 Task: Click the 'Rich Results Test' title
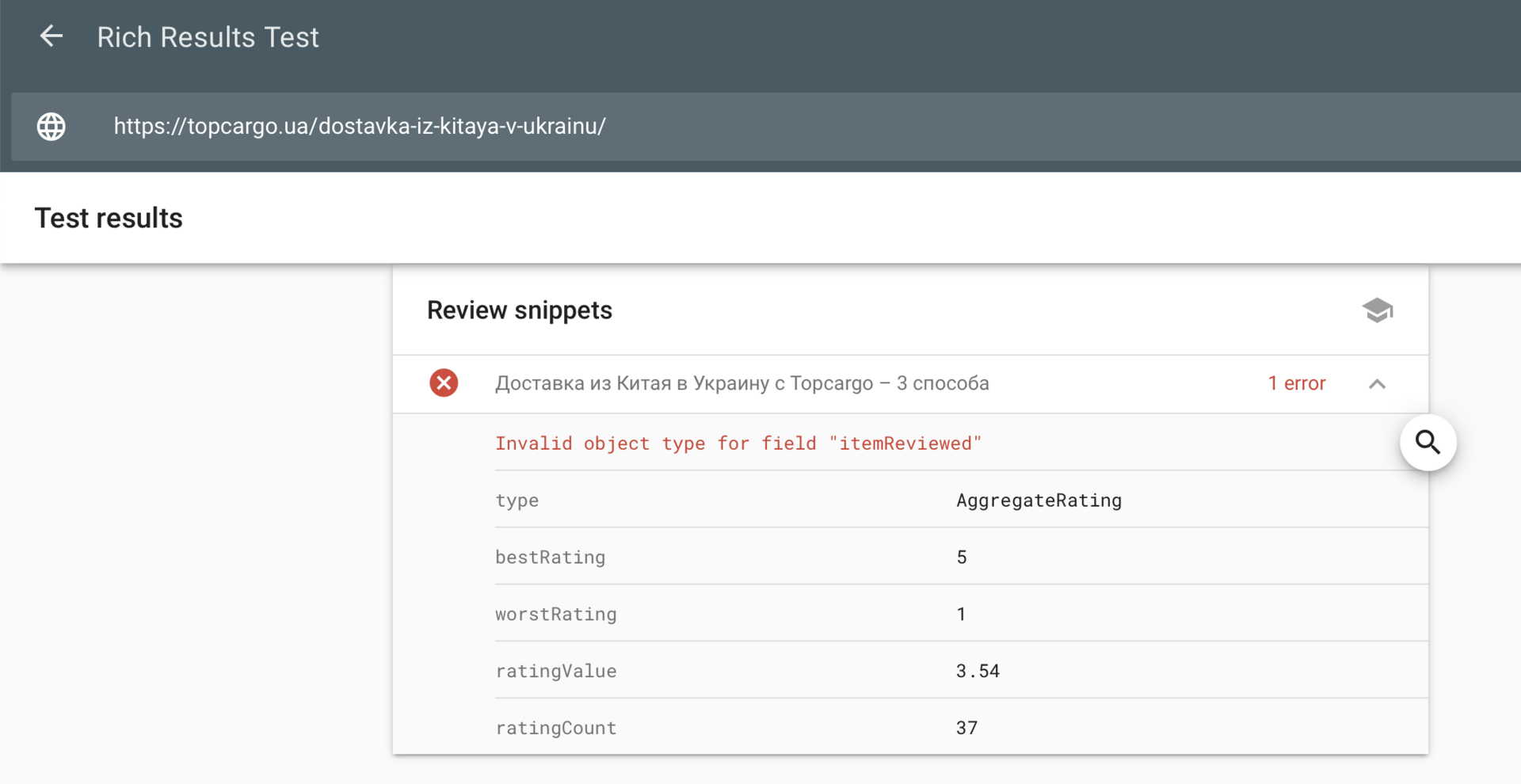click(208, 37)
